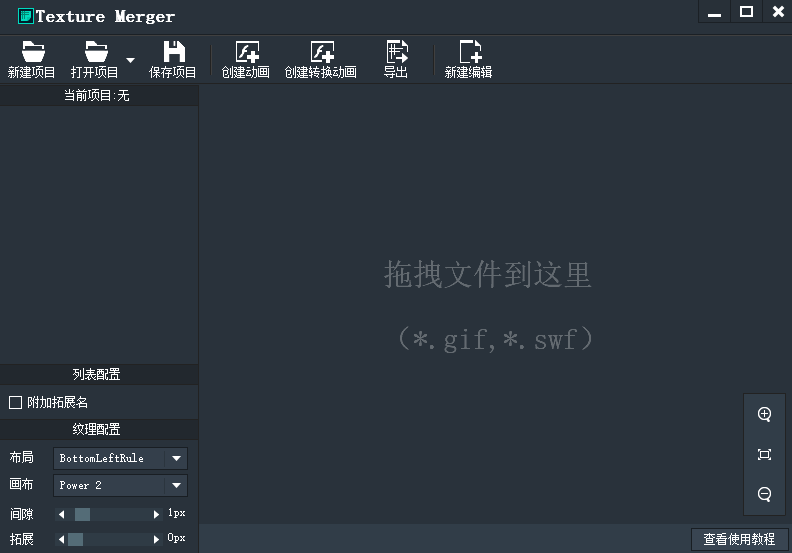The width and height of the screenshot is (792, 553).
Task: Click the Texture Merger app logo icon
Action: (x=26, y=16)
